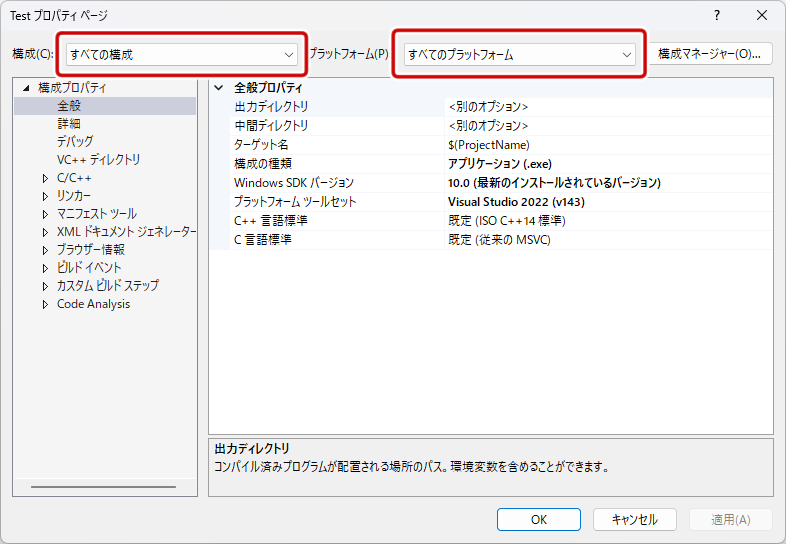Select 詳細 in the tree
The width and height of the screenshot is (786, 544).
69,123
